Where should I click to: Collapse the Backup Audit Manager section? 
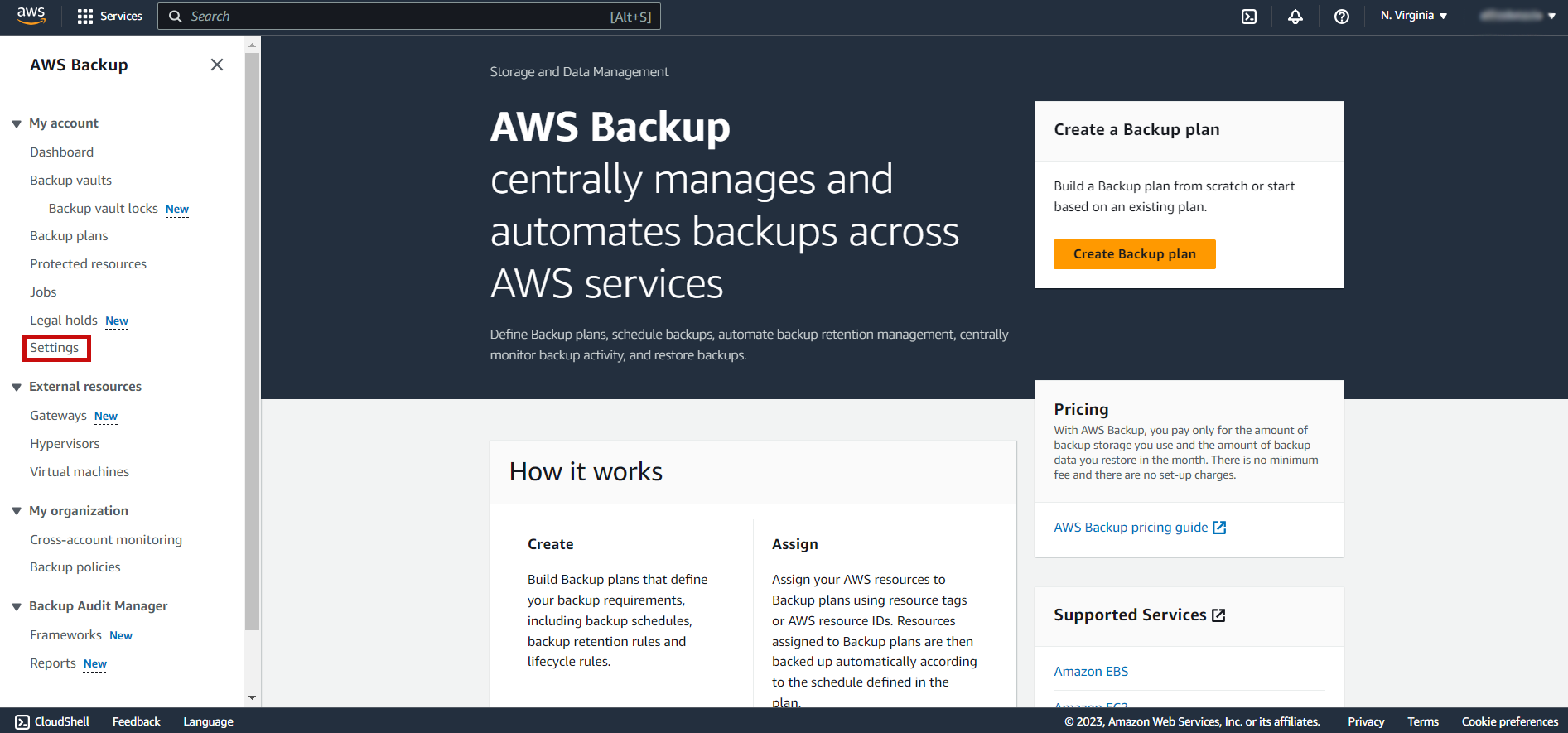click(x=17, y=607)
